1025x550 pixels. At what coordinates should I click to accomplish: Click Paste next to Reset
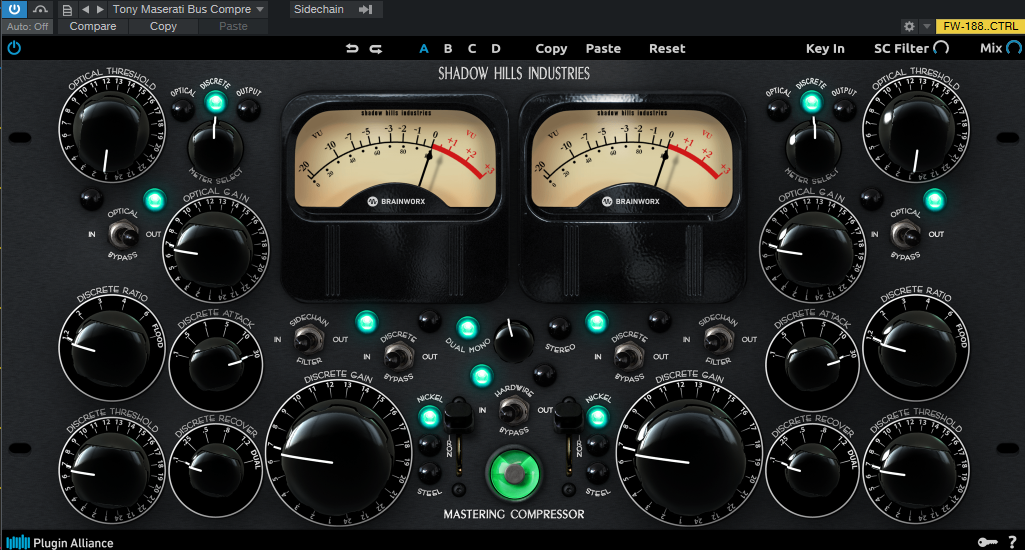603,48
